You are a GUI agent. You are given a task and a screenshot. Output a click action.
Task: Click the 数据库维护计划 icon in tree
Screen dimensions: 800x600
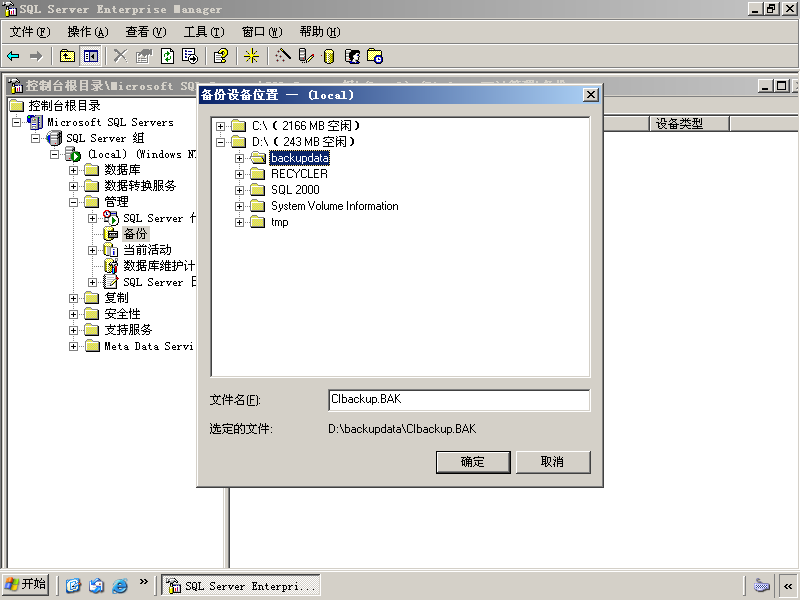[111, 266]
